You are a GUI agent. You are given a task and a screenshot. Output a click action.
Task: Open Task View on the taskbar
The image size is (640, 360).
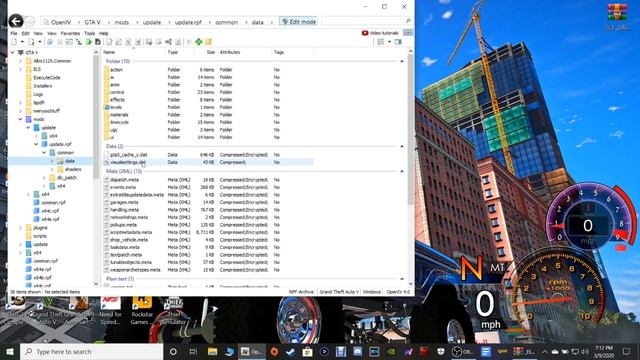(193, 351)
